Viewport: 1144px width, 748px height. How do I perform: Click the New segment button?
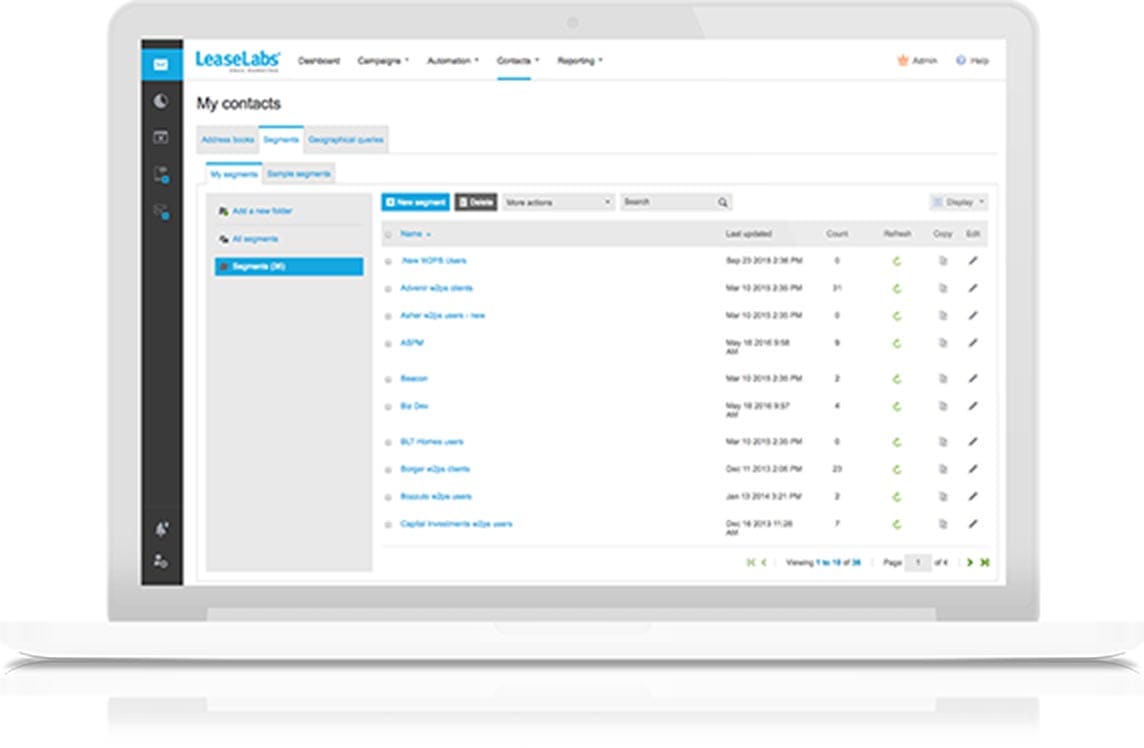pyautogui.click(x=415, y=203)
